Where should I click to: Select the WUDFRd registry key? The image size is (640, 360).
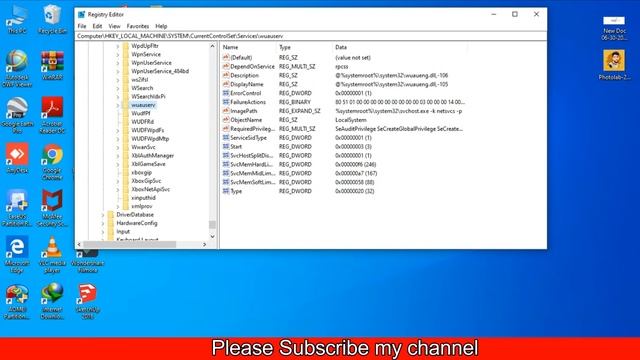142,122
